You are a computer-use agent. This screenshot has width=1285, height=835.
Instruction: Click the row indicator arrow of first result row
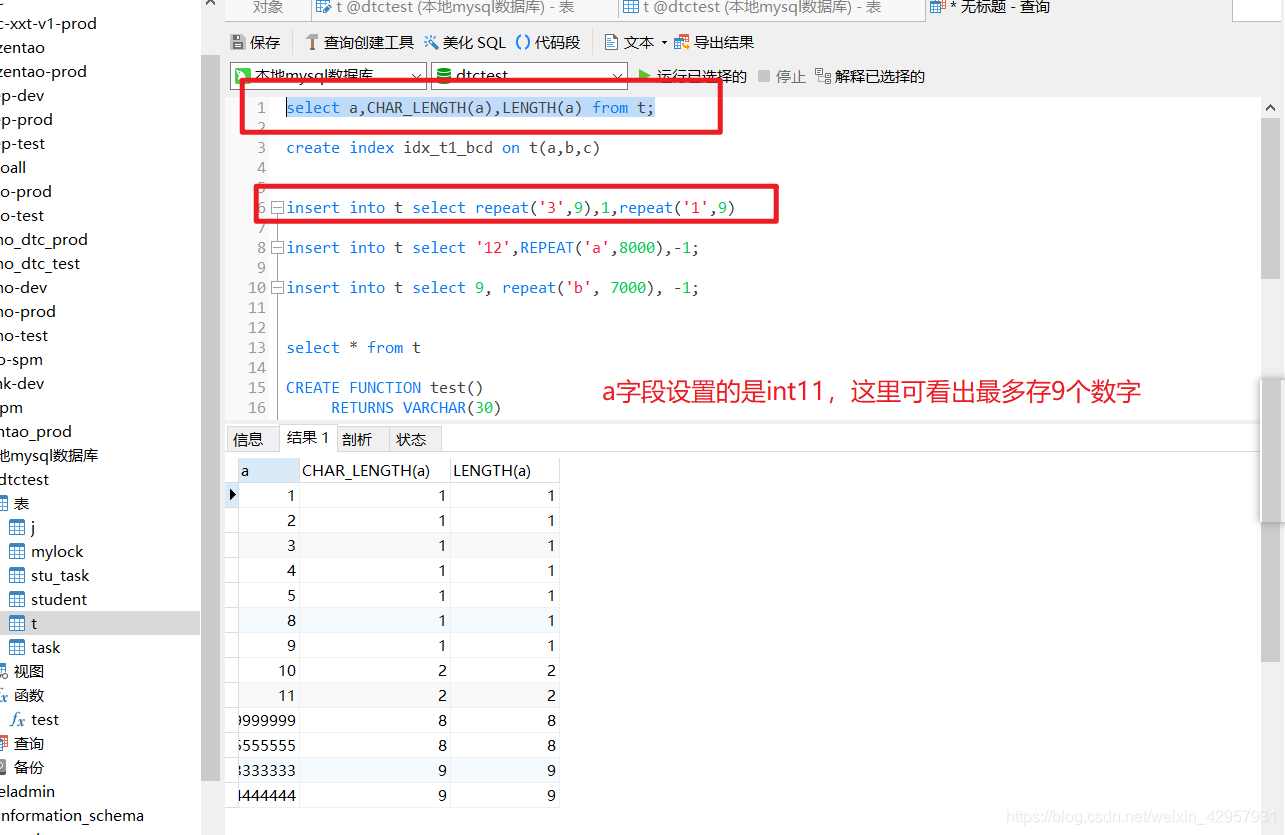click(232, 495)
